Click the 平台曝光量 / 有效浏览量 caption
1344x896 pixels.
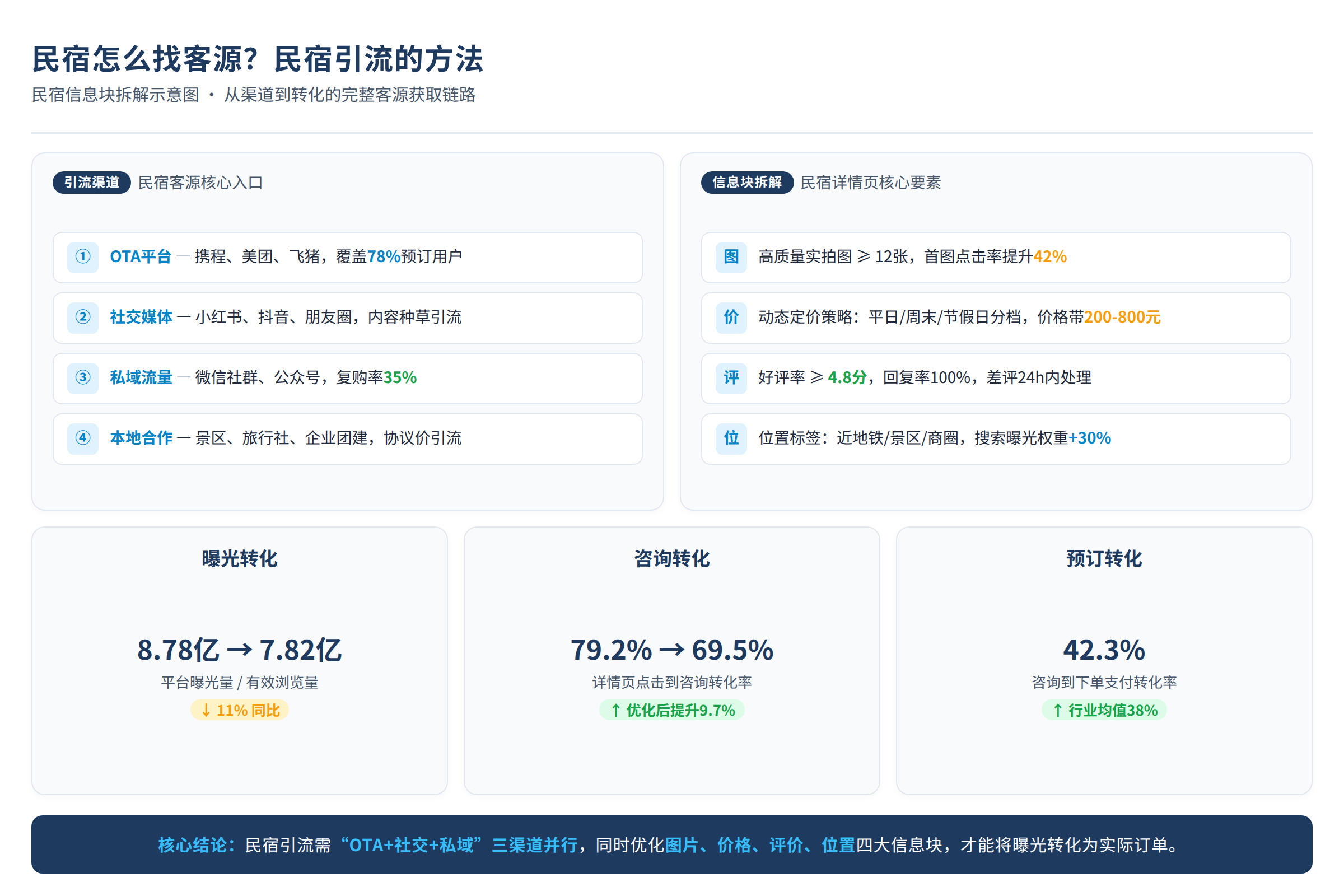240,682
